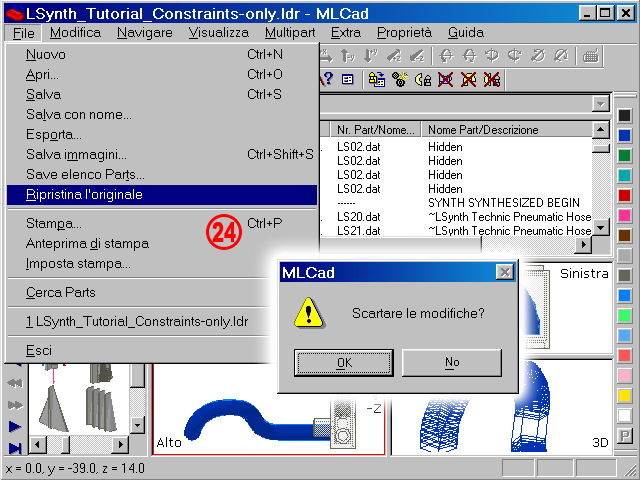Open the Multipart menu
Viewport: 640px width, 480px height.
point(290,33)
